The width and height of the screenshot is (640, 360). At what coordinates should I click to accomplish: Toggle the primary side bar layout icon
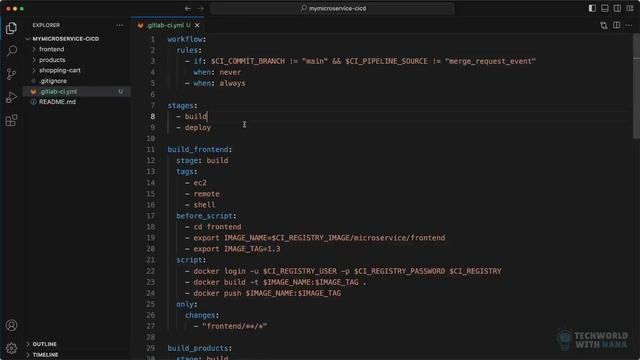coord(592,8)
